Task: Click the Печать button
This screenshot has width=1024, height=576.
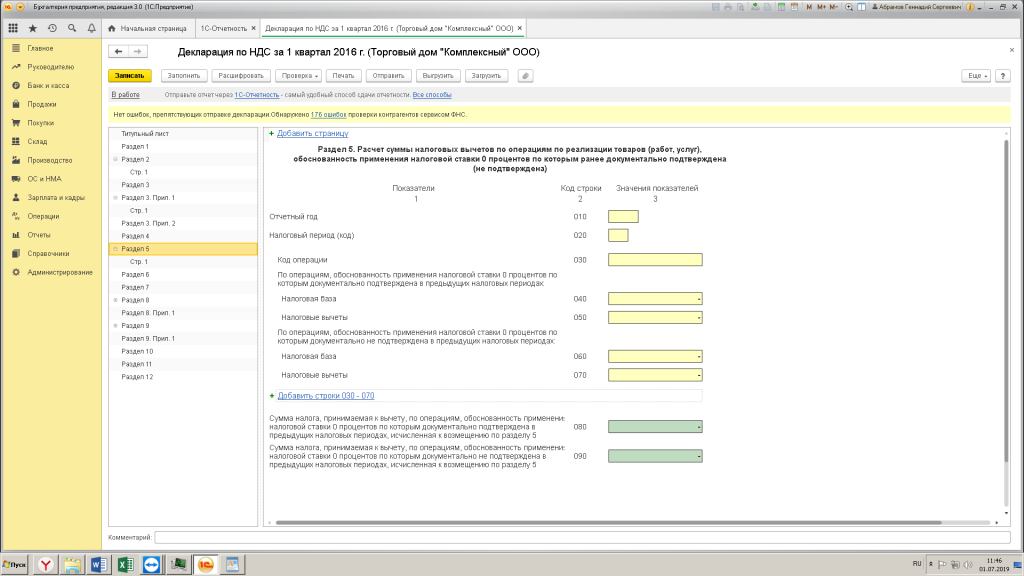Action: point(343,76)
